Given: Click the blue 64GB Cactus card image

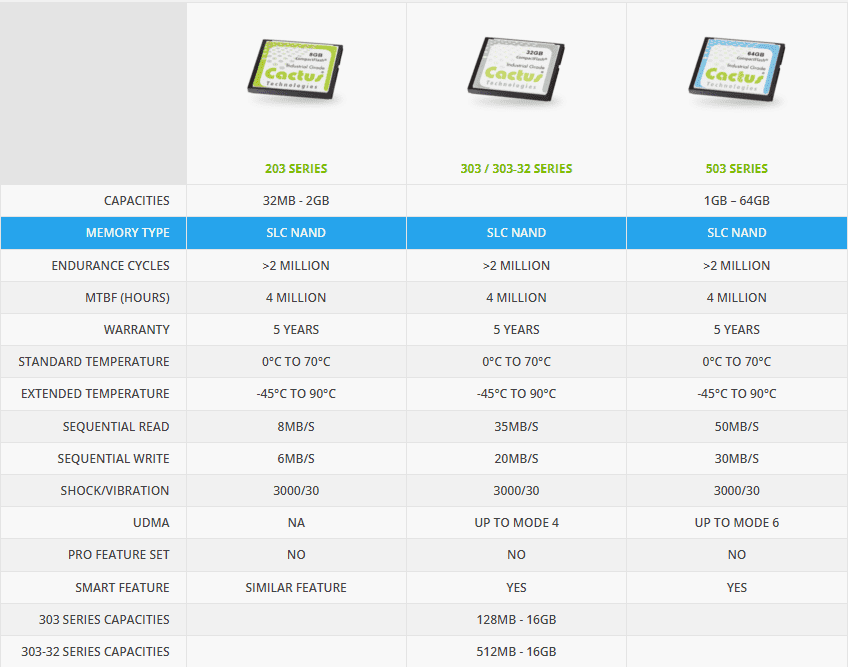Looking at the screenshot, I should (x=737, y=69).
